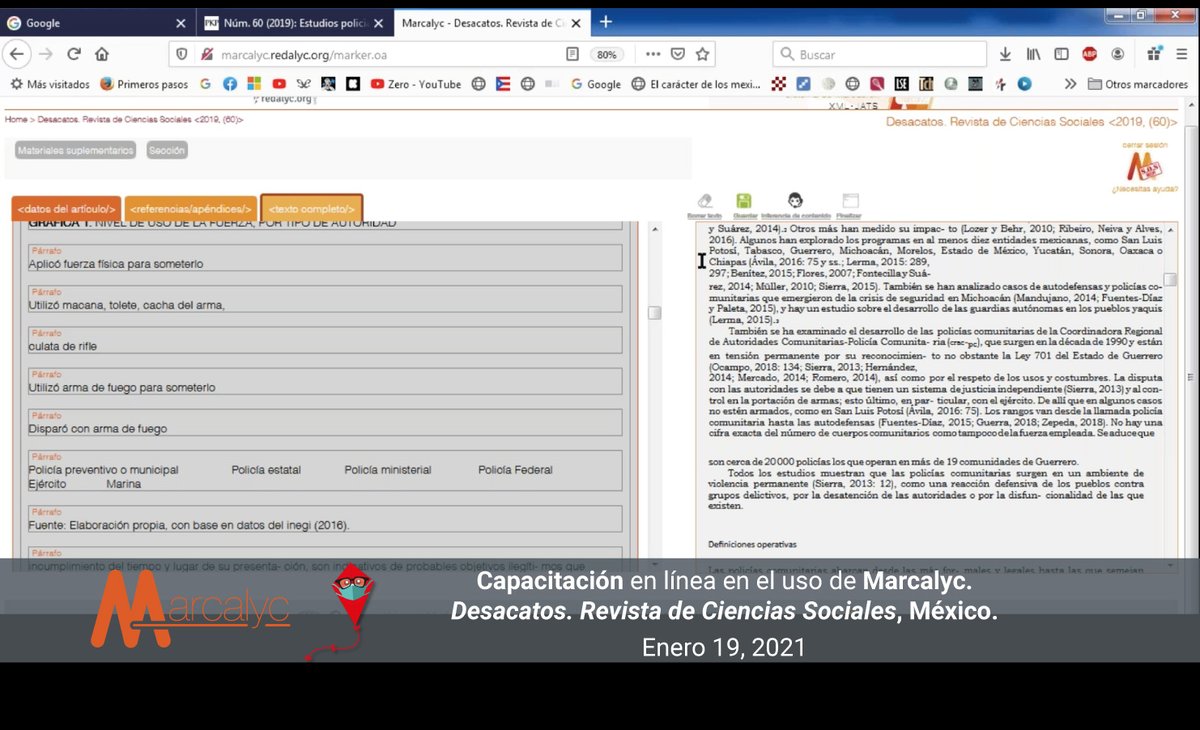Screen dimensions: 1200x730
Task: Open the referencias/apéndices tab
Action: (190, 208)
